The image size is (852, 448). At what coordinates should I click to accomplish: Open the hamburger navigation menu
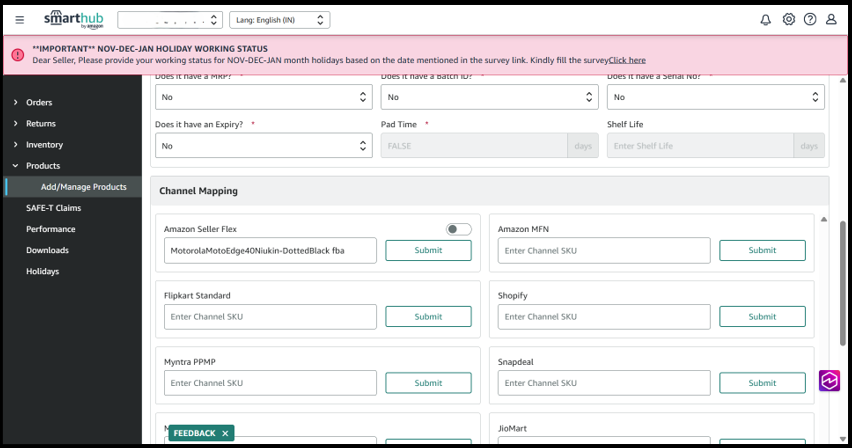click(x=20, y=19)
